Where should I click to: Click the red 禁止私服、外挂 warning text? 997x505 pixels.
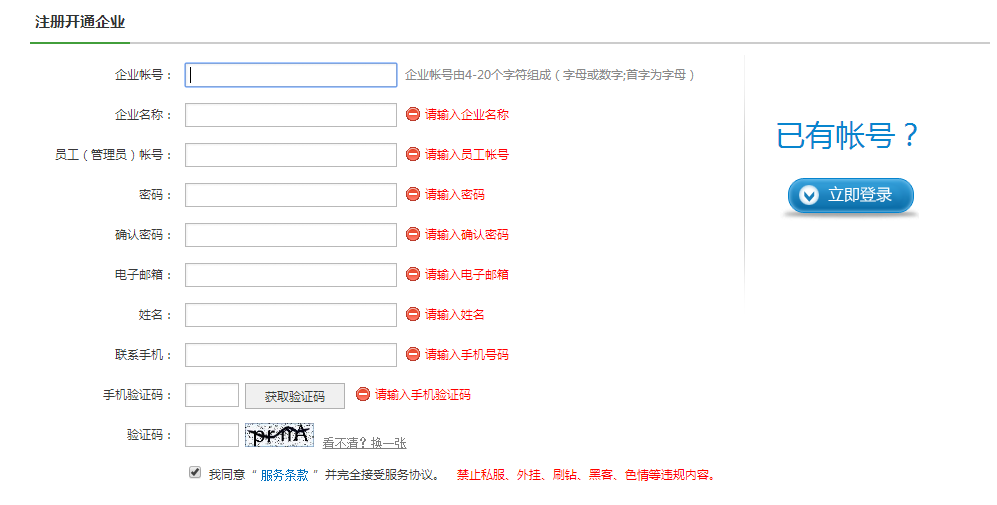click(x=586, y=475)
